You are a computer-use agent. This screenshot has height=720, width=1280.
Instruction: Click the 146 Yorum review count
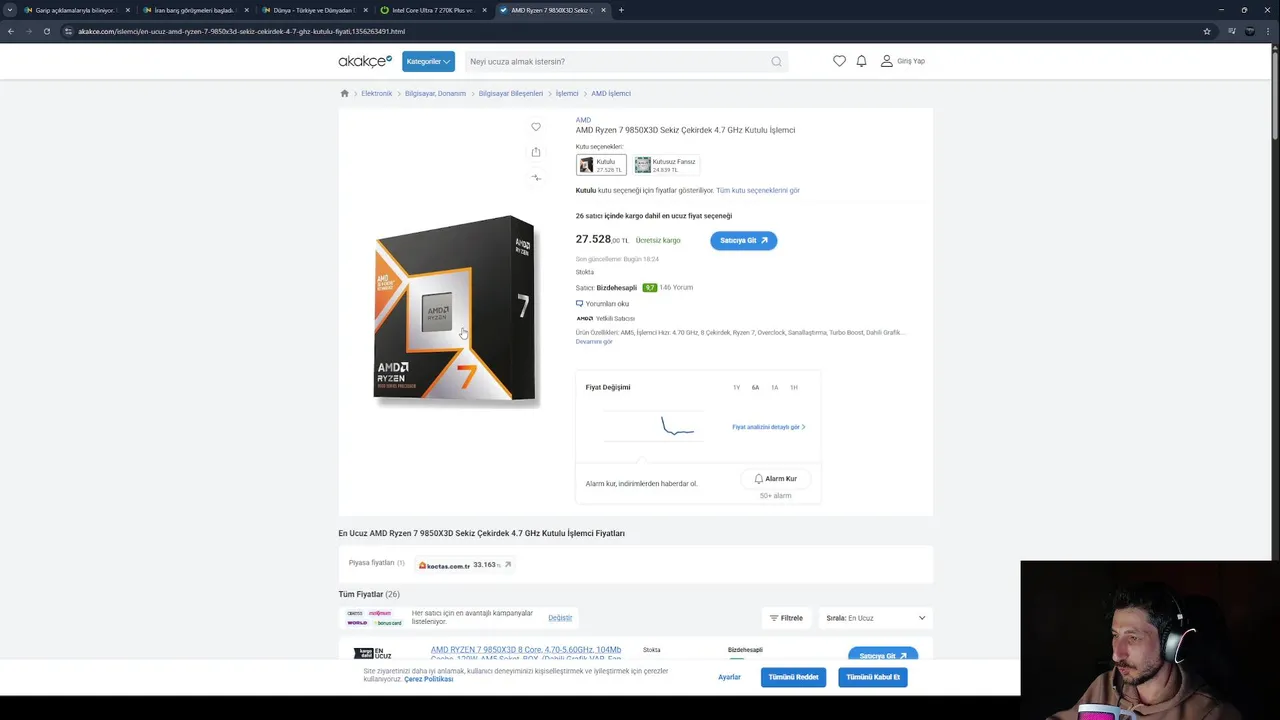coord(676,288)
